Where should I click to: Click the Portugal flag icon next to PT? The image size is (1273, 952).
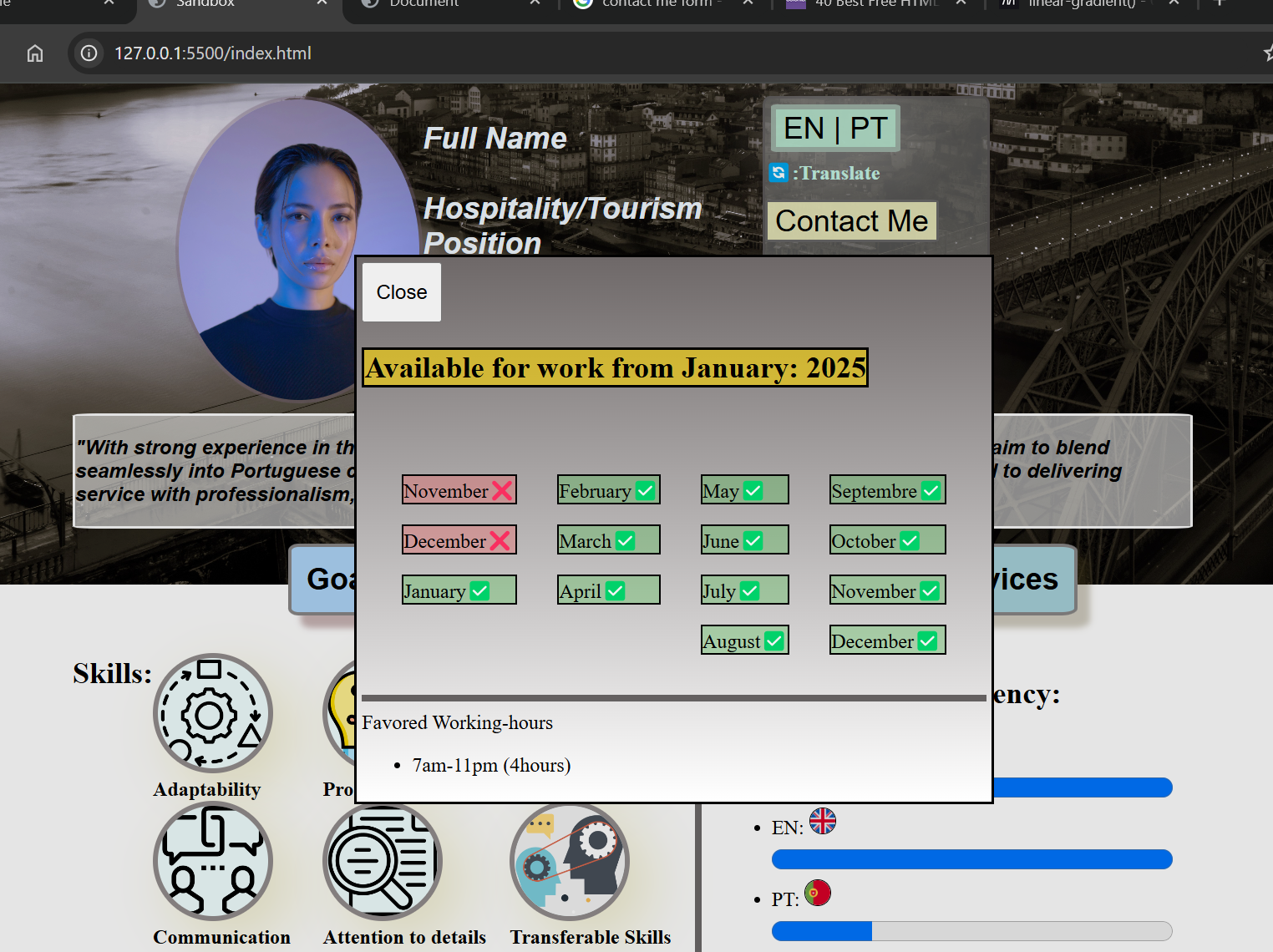818,893
